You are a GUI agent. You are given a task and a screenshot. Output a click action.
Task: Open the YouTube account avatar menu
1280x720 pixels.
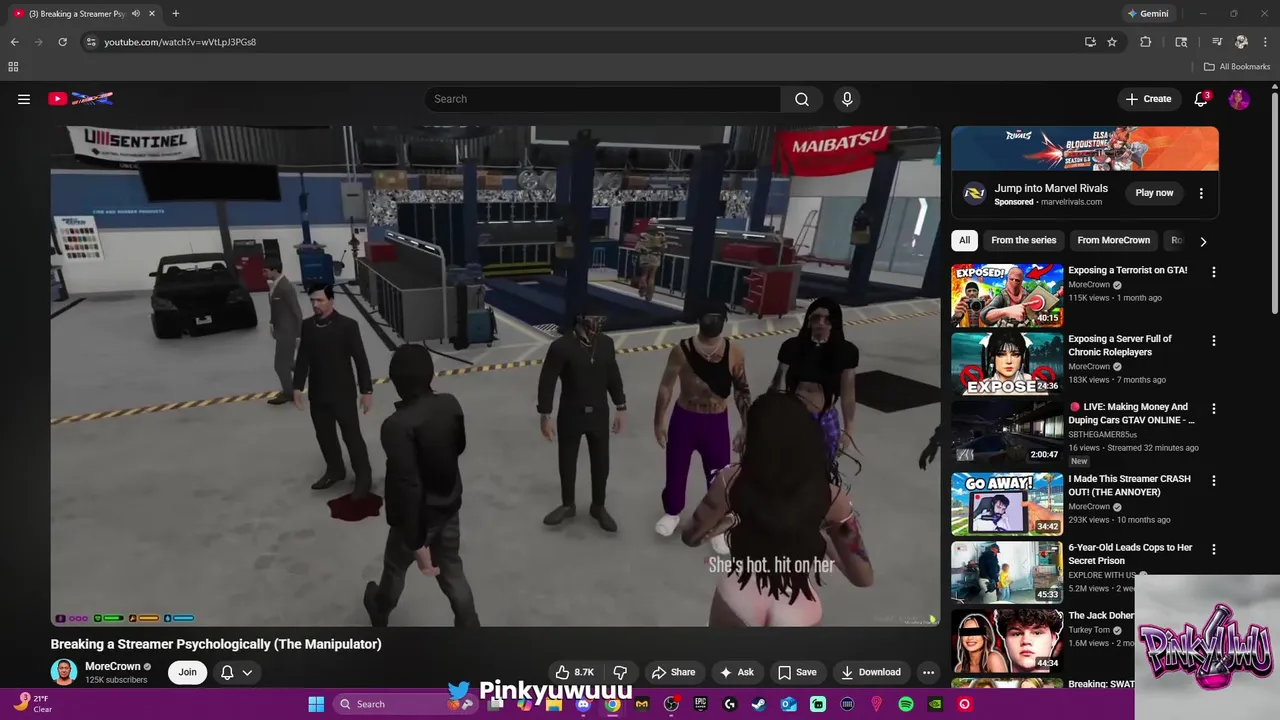(x=1239, y=99)
